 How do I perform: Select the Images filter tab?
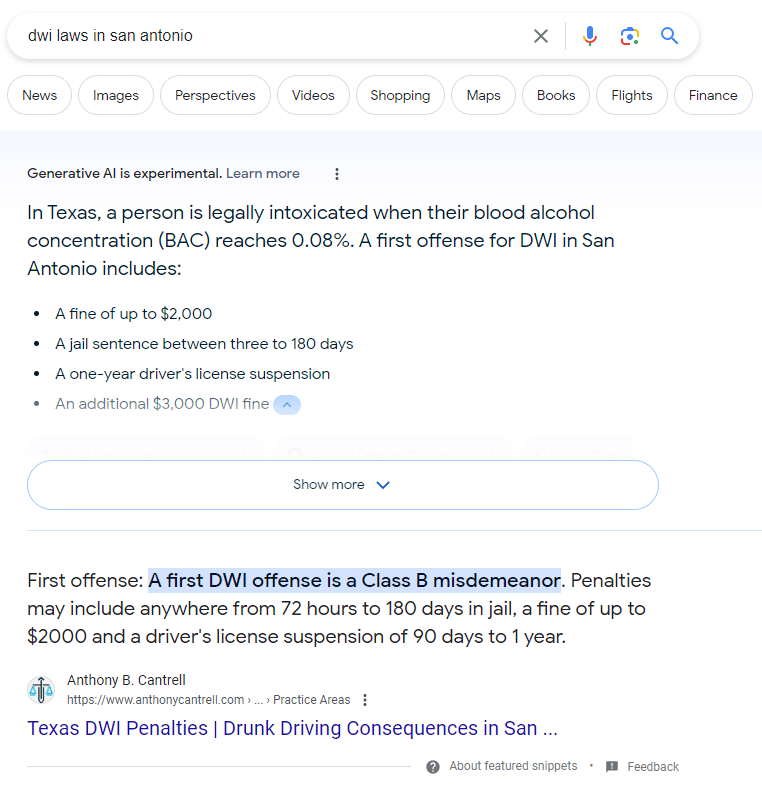click(116, 96)
